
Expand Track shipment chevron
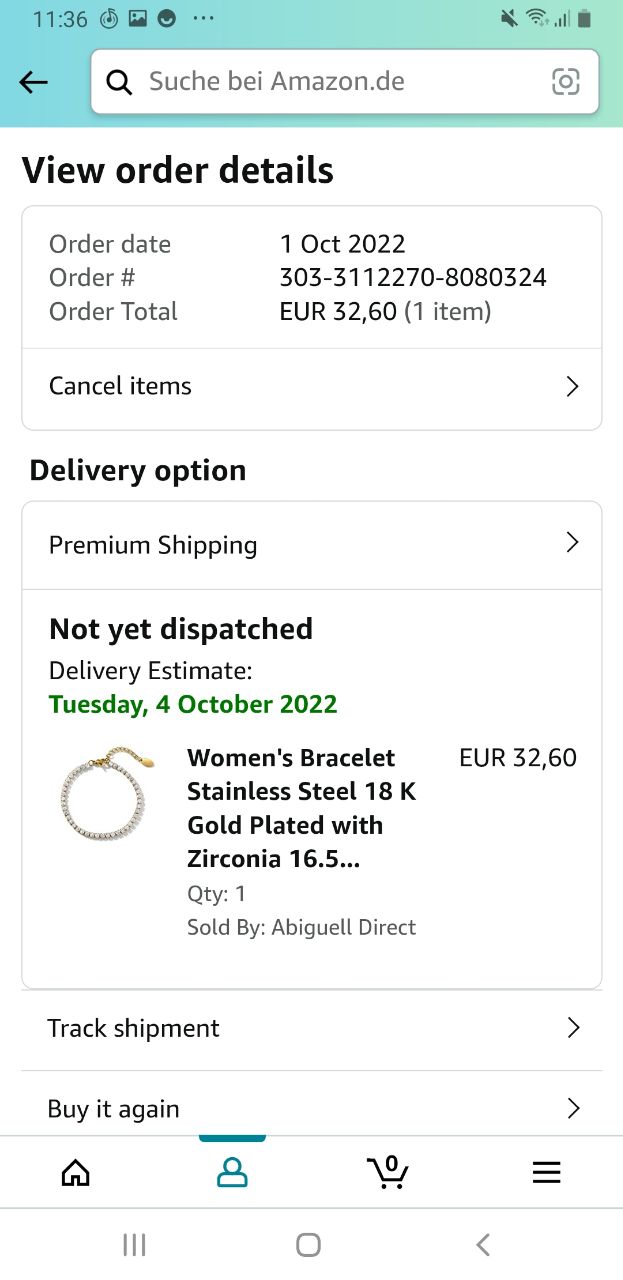(573, 1028)
